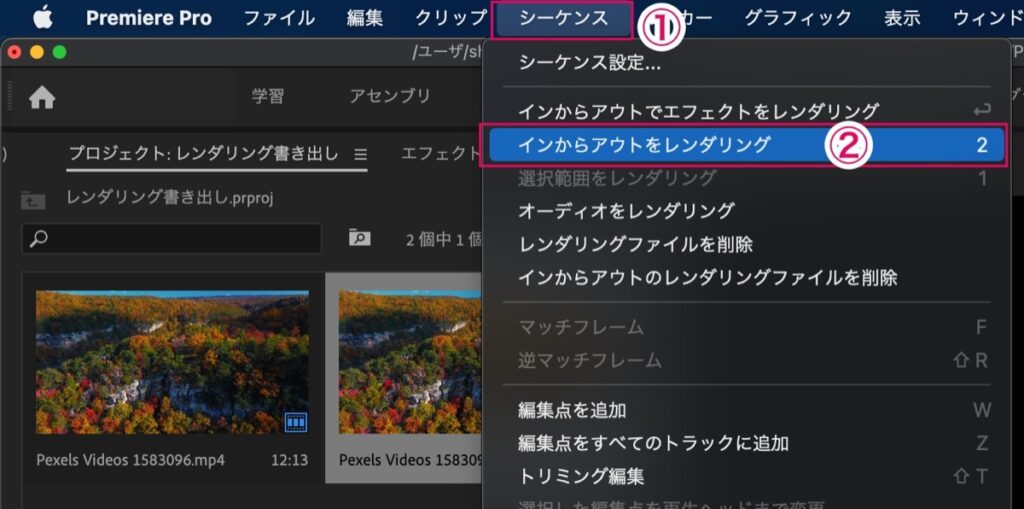Open the 編集 menu

pyautogui.click(x=364, y=18)
